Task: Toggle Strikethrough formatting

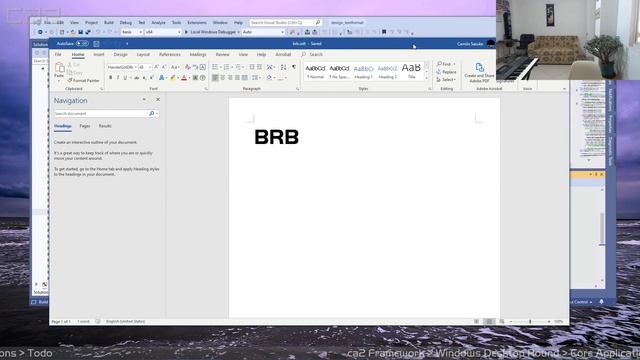Action: tap(137, 78)
